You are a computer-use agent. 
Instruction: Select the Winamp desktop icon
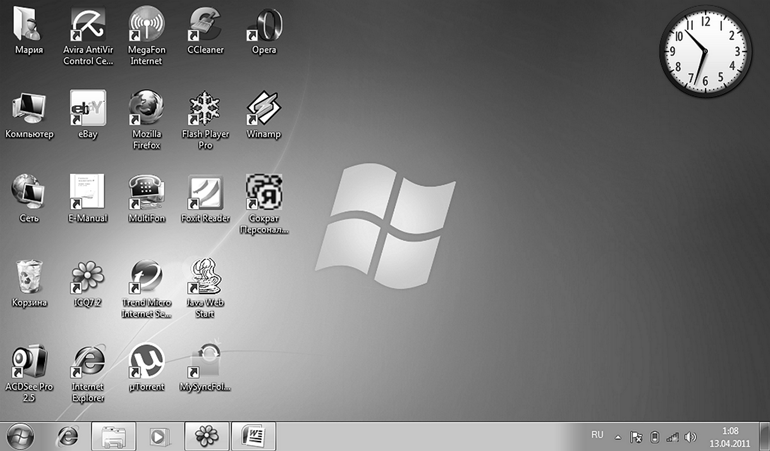point(264,108)
